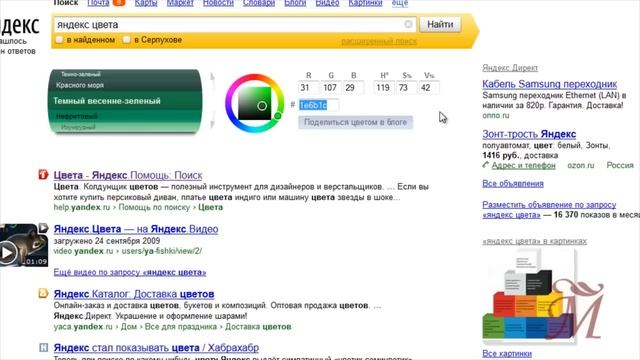Open the Словари tab
Viewport: 640px width, 360px height.
pyautogui.click(x=259, y=3)
